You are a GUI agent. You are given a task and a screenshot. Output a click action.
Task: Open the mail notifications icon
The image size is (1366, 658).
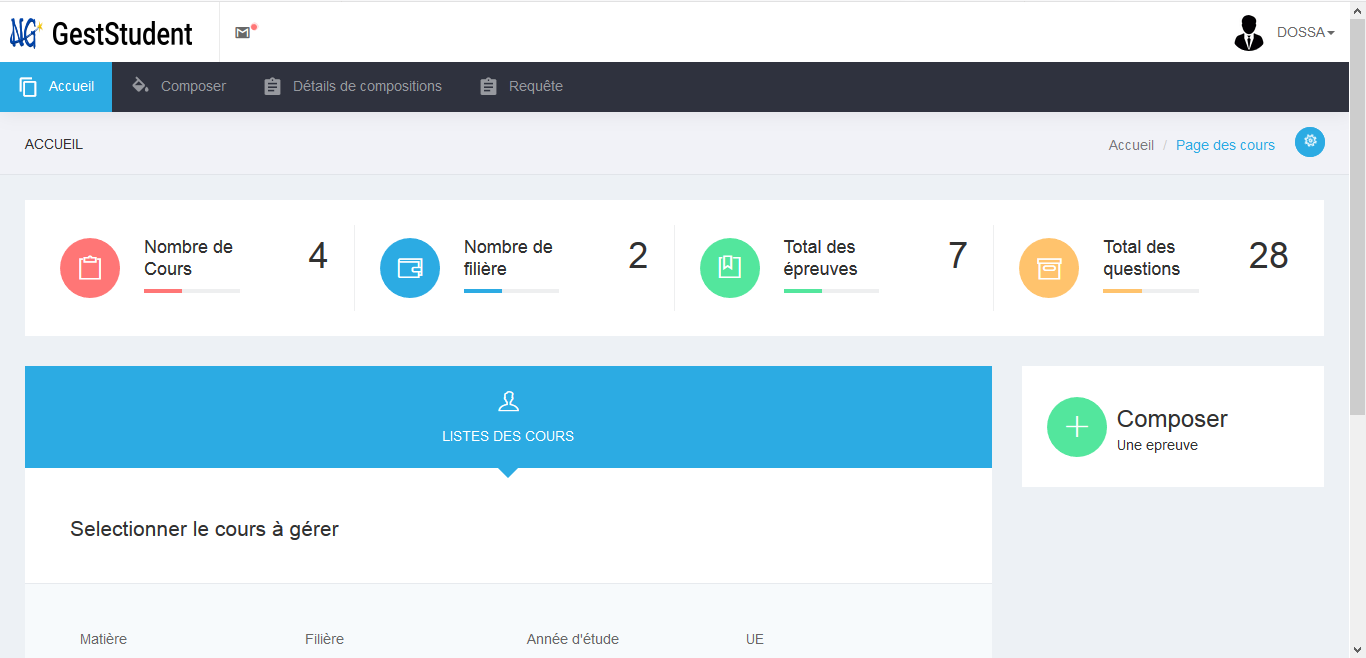click(242, 33)
